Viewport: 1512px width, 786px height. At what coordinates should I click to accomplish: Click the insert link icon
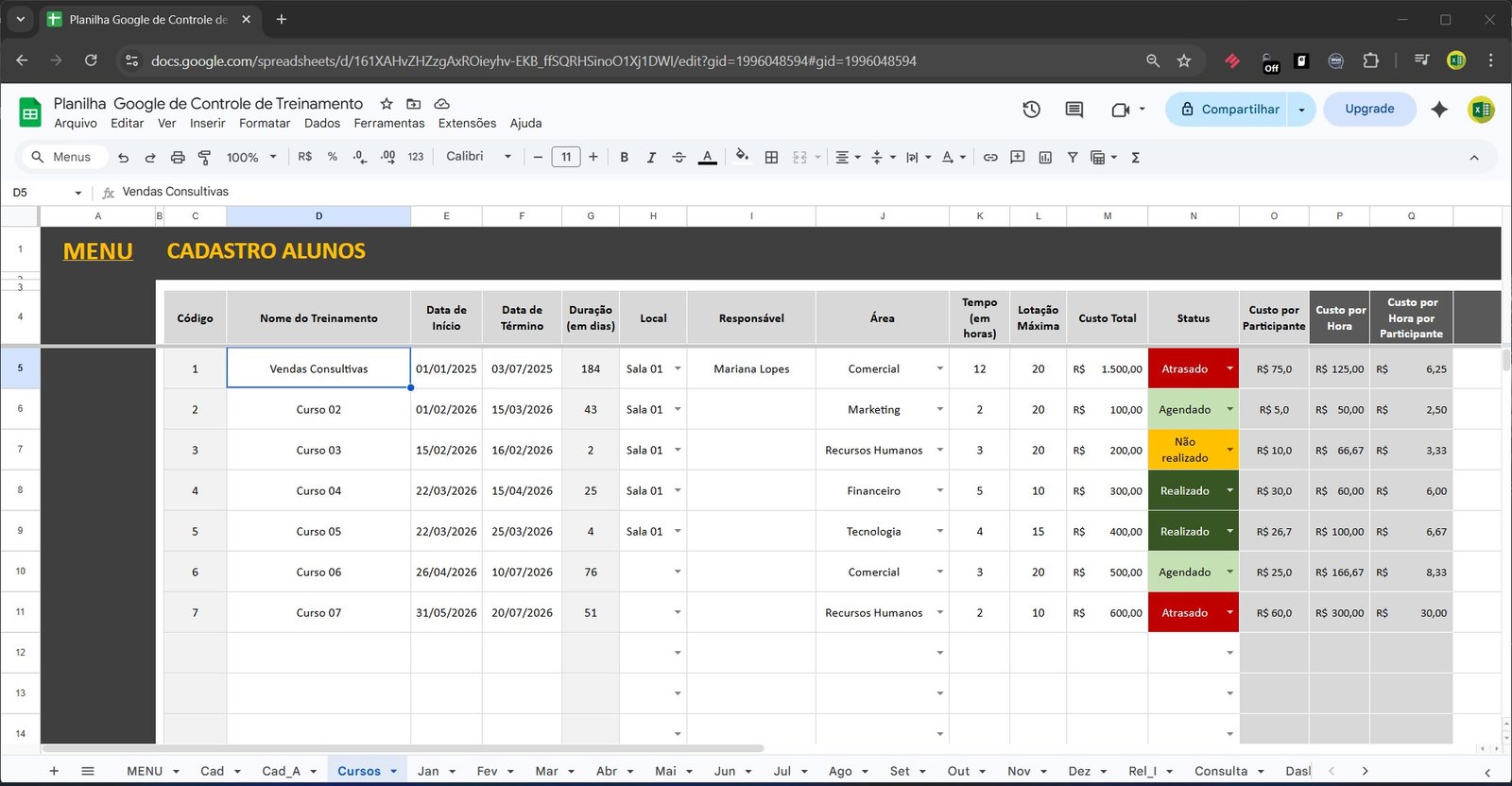click(990, 158)
